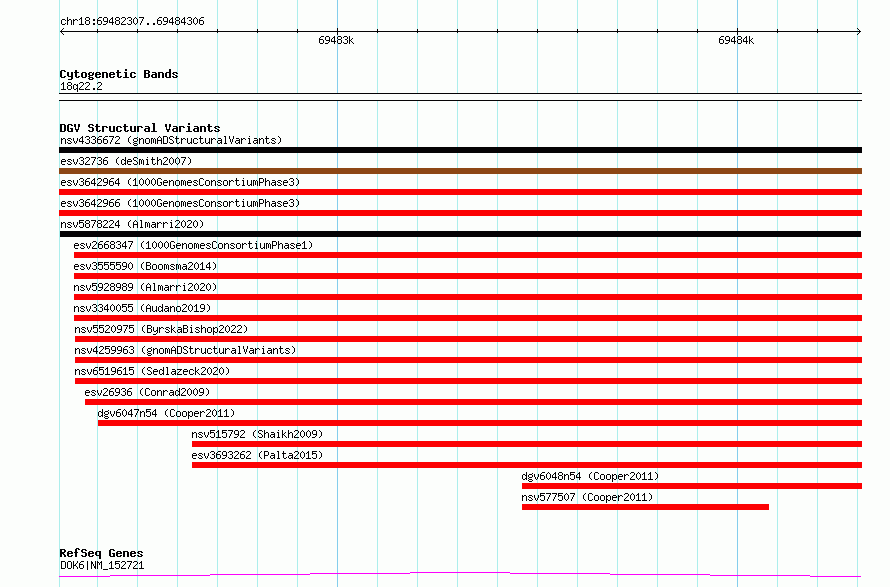This screenshot has width=890, height=587.
Task: Click the red bar under nsv4259963
Action: pos(468,360)
